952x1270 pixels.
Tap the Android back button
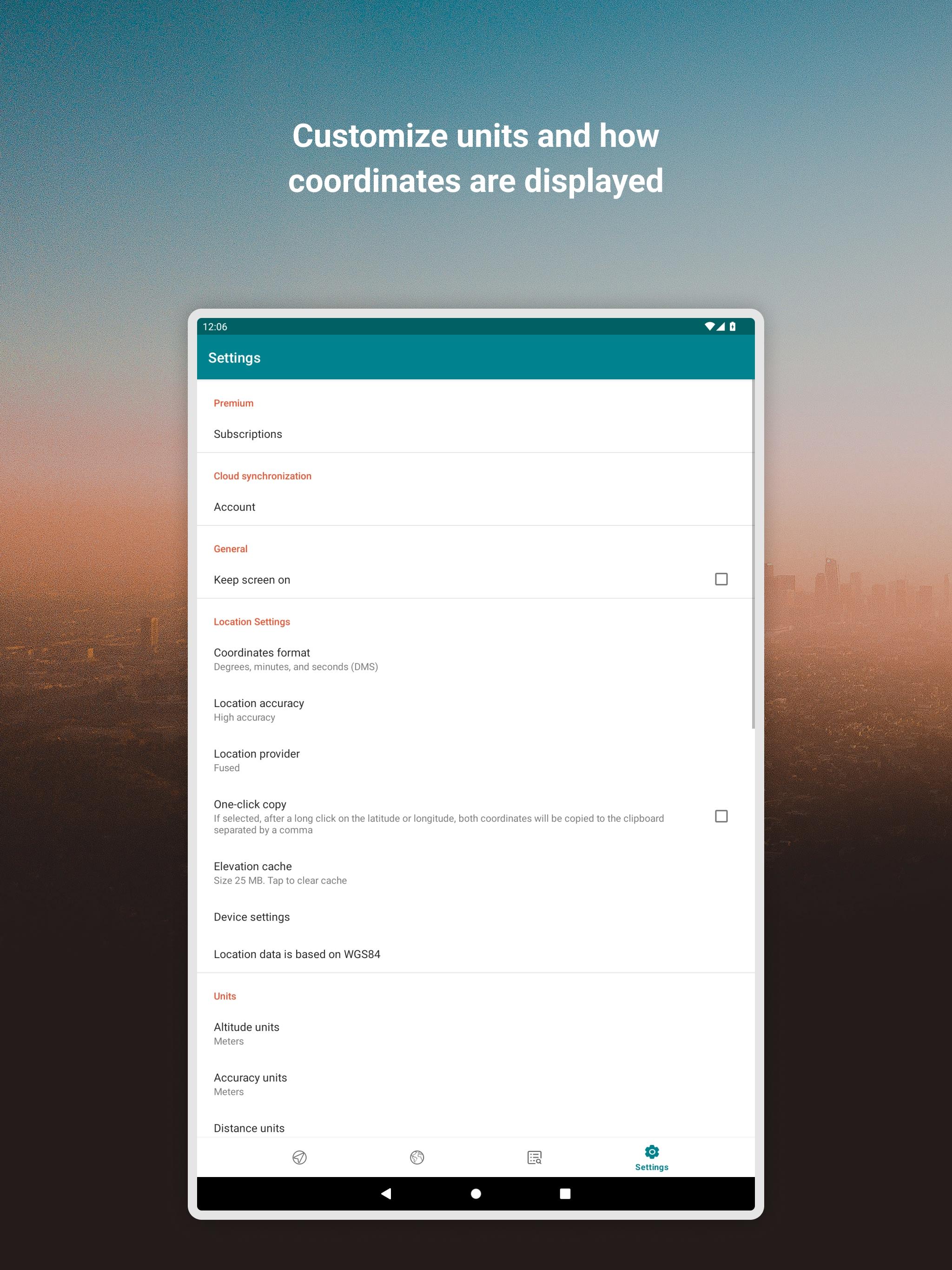click(x=386, y=1194)
